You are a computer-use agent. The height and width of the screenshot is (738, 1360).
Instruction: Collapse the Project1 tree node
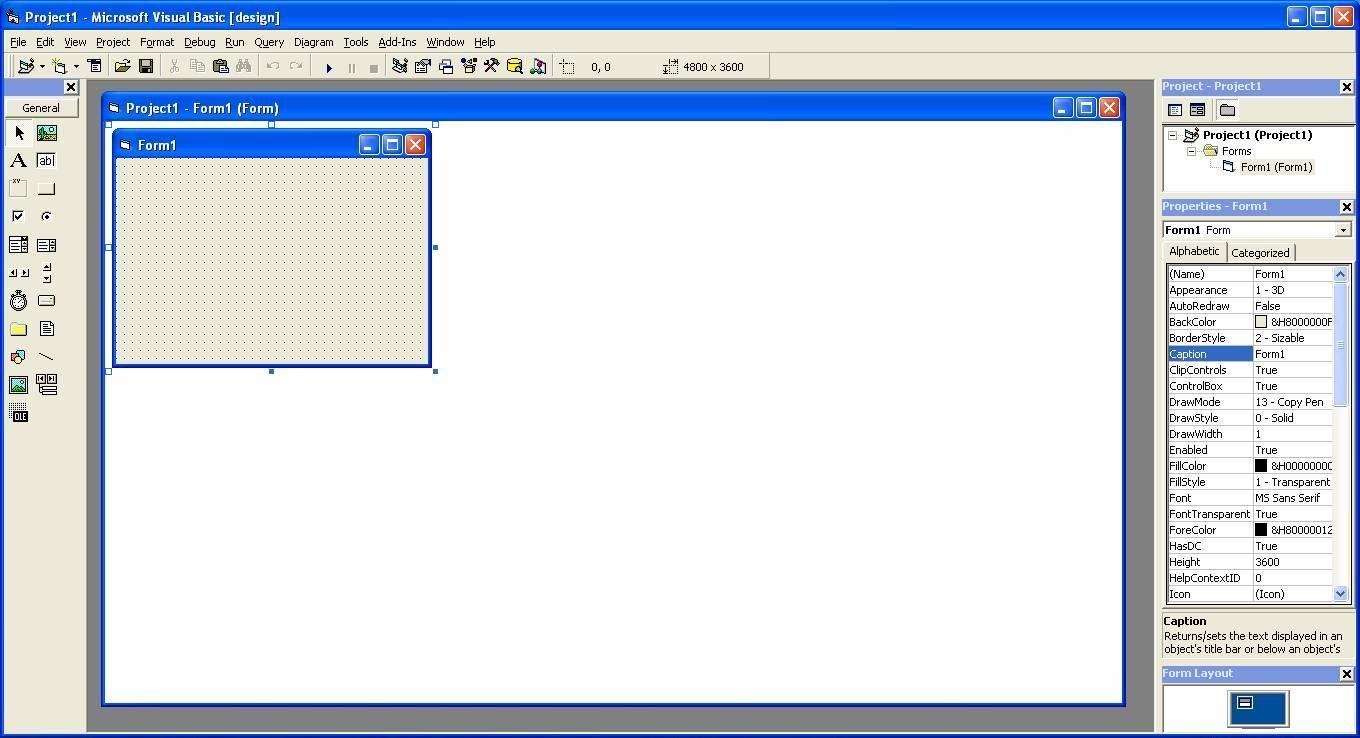1173,135
